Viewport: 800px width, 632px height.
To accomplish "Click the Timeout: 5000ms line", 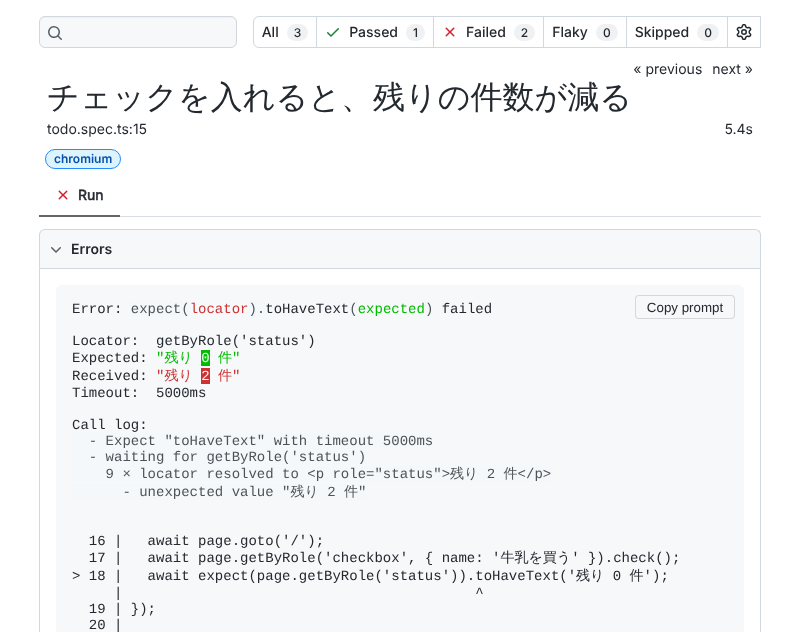I will pos(139,393).
